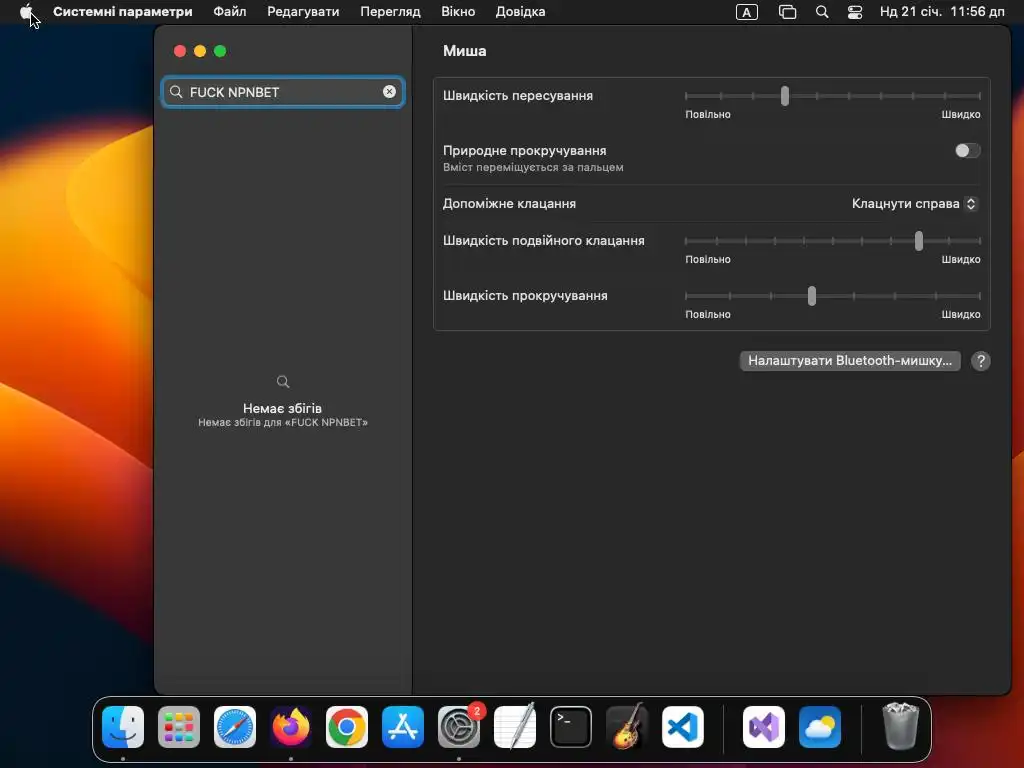The height and width of the screenshot is (768, 1024).
Task: Open Terminal from the Dock
Action: coord(571,727)
